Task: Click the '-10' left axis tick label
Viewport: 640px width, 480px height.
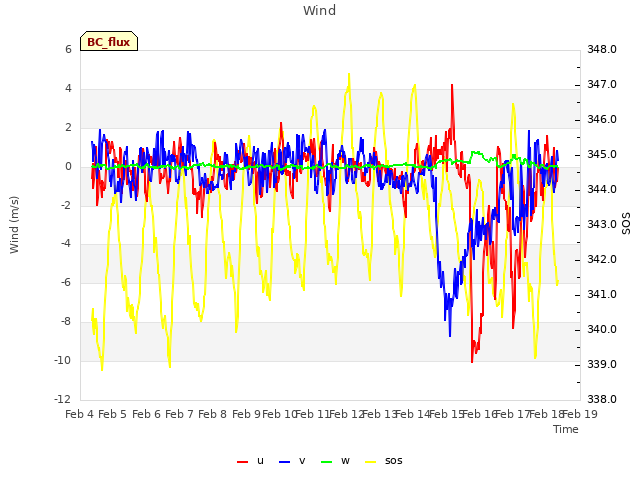Action: (63, 360)
